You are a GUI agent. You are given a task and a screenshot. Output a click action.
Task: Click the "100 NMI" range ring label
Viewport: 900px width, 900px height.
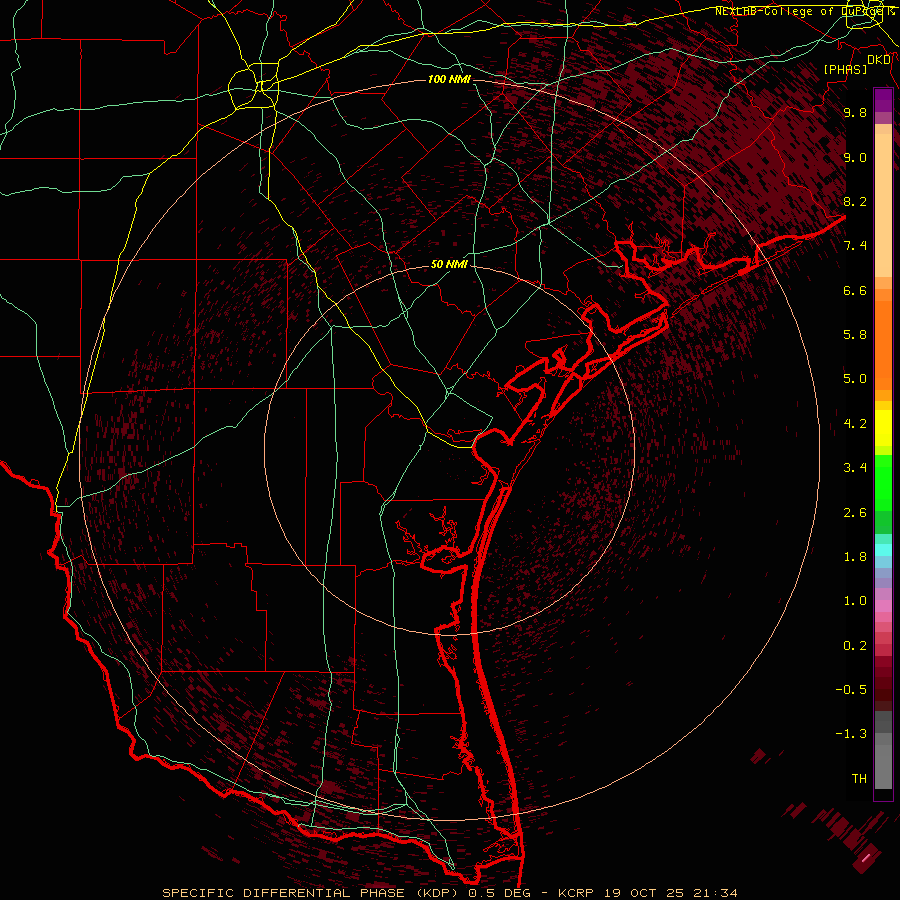click(449, 79)
